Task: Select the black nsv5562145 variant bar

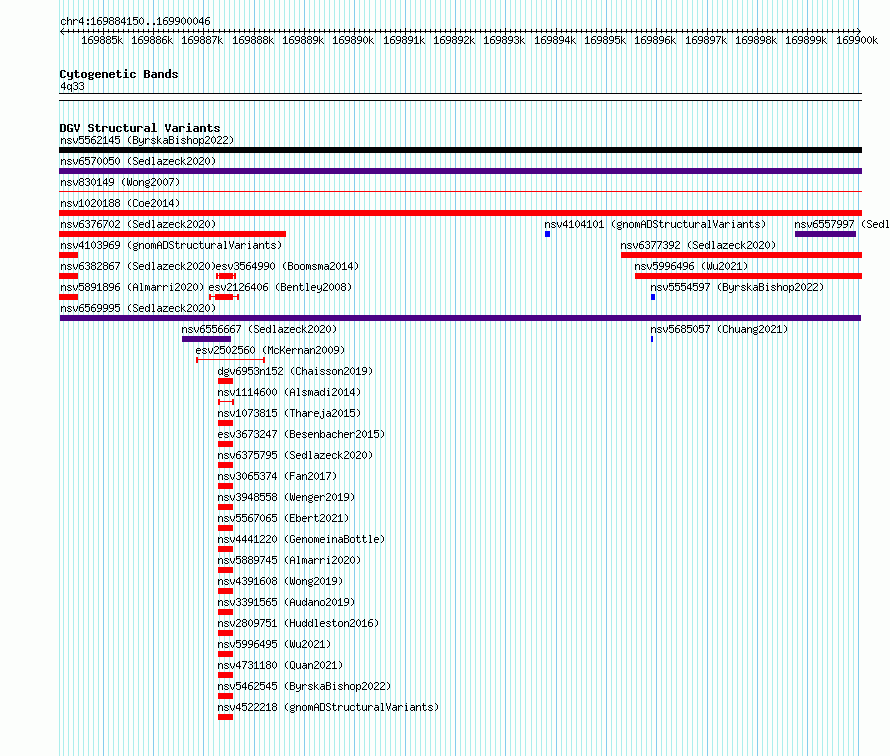Action: pos(460,150)
